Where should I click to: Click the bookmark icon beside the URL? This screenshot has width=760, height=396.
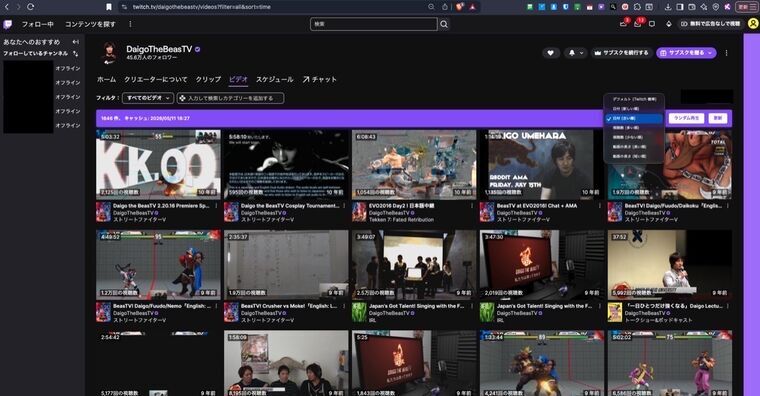point(109,7)
